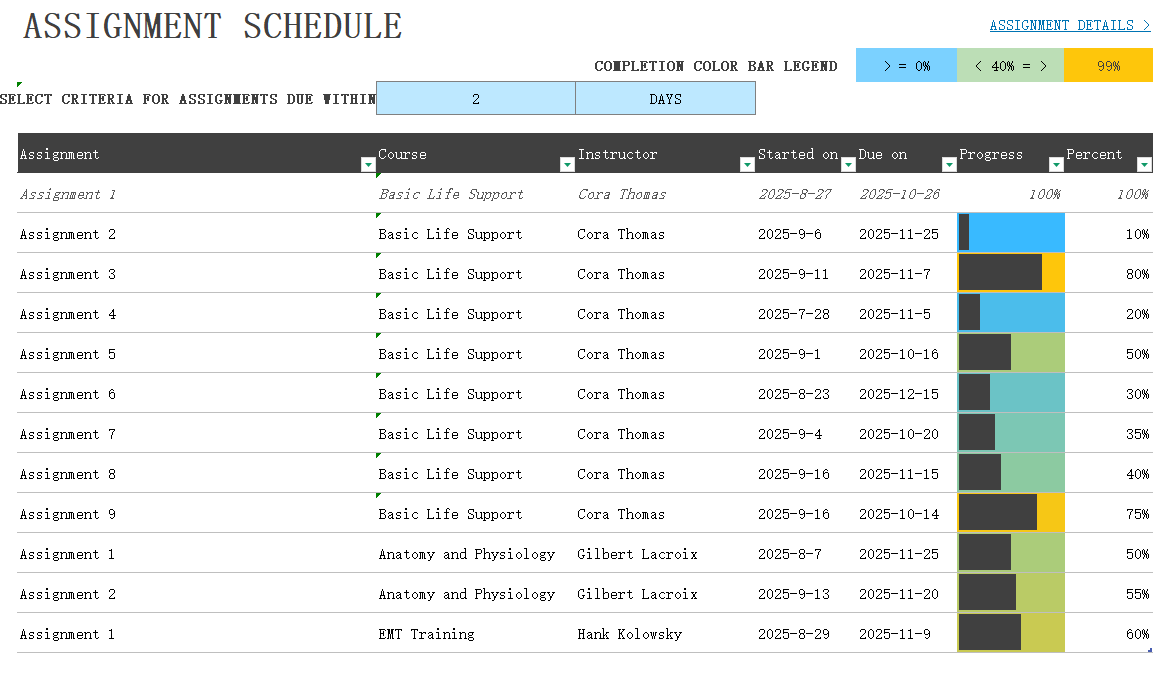Open the Course column filter
The height and width of the screenshot is (683, 1160).
pos(567,163)
